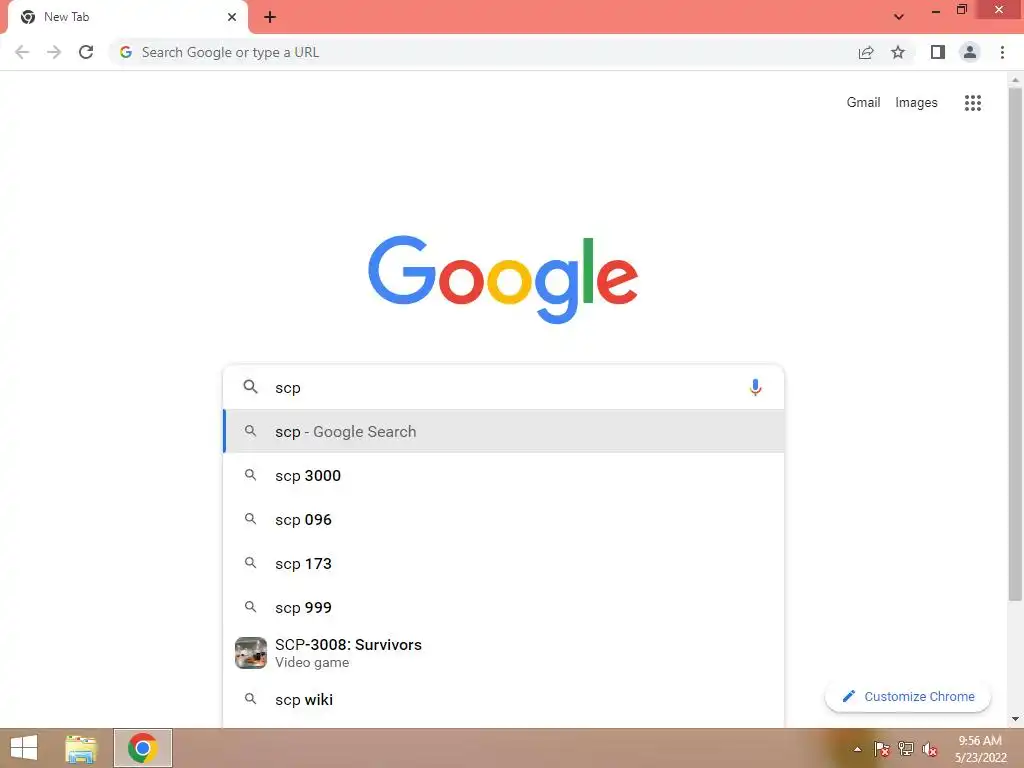Click the browser Forward arrow
The image size is (1024, 768).
54,52
